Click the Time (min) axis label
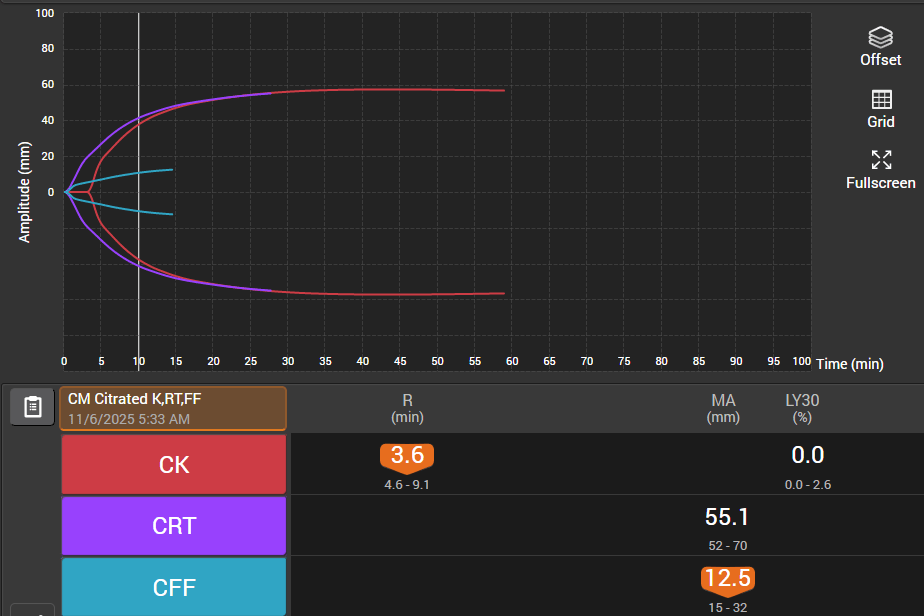Viewport: 924px width, 616px height. (849, 364)
